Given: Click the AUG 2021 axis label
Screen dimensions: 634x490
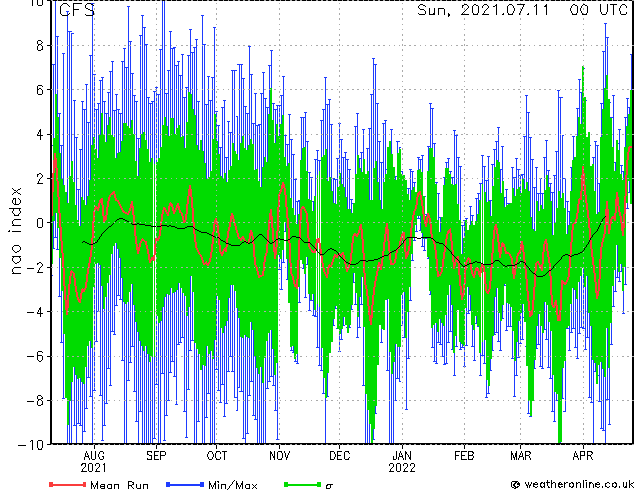Looking at the screenshot, I should [x=94, y=462].
